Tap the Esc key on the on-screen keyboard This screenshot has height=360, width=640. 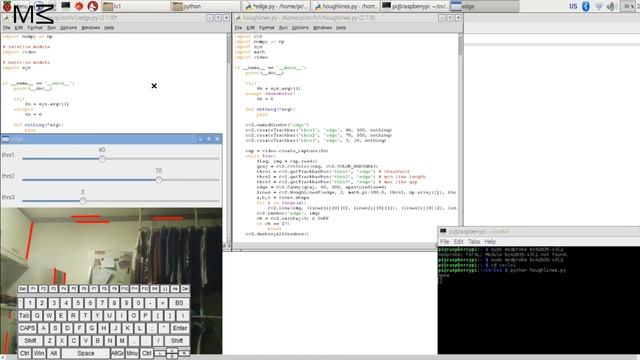tap(22, 289)
